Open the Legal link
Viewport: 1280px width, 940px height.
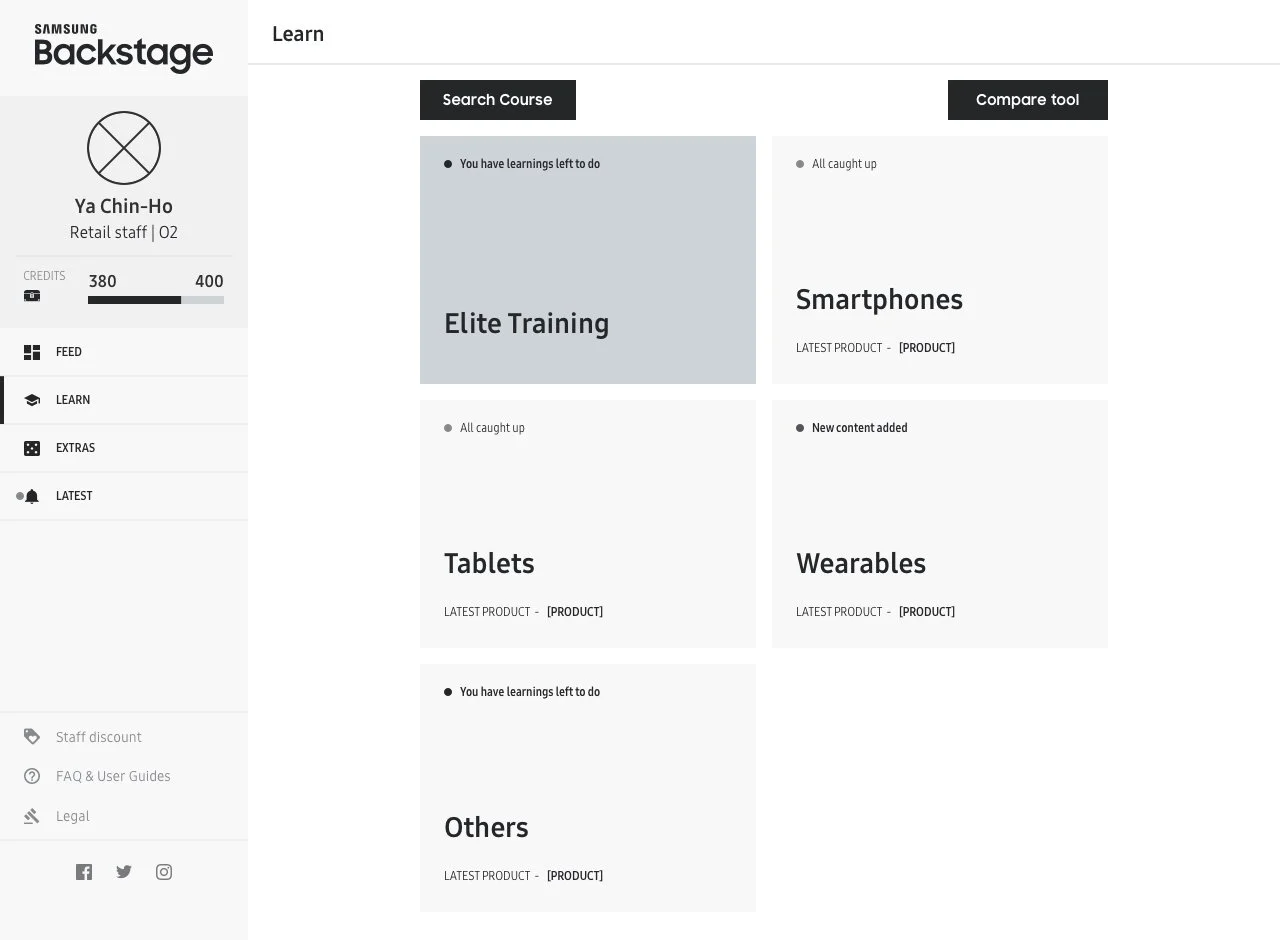click(x=72, y=816)
